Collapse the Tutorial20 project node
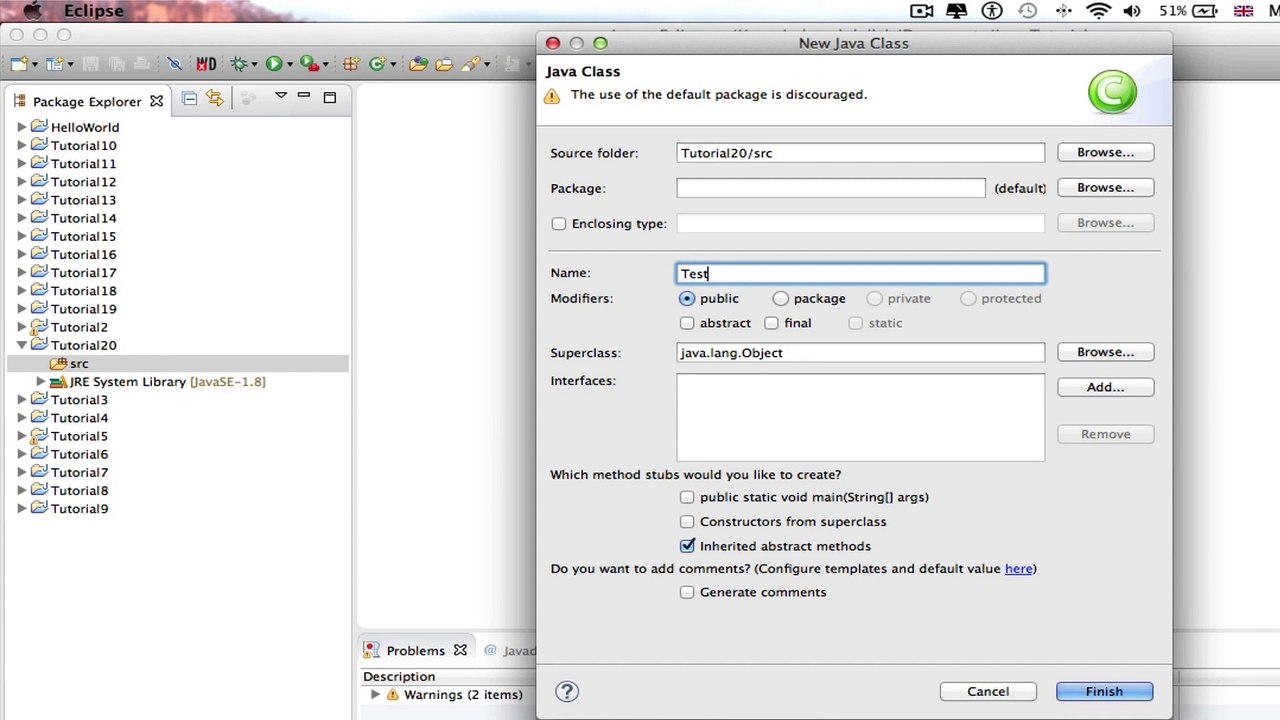The image size is (1280, 720). click(x=22, y=346)
